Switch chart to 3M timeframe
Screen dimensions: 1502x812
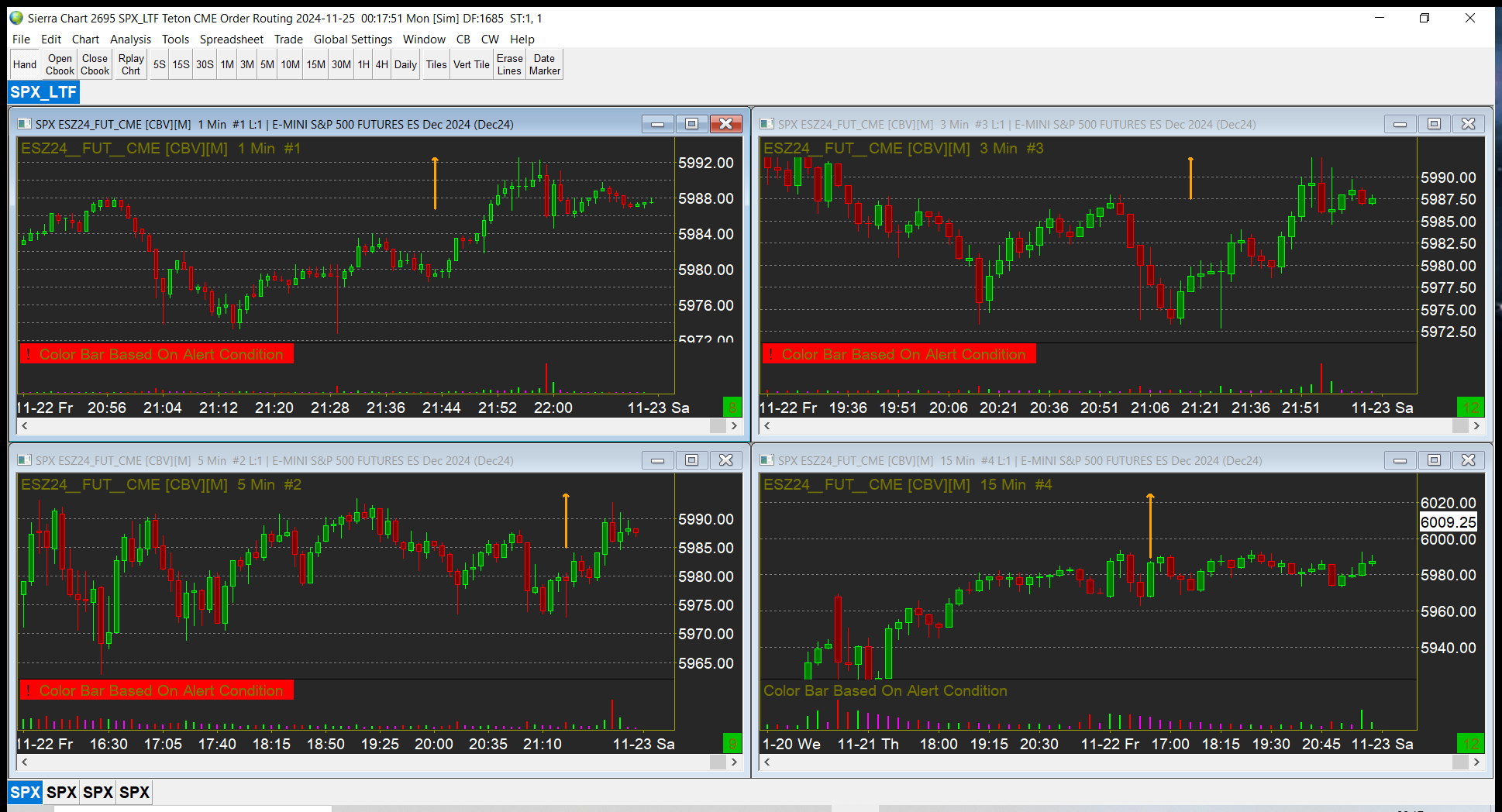247,64
